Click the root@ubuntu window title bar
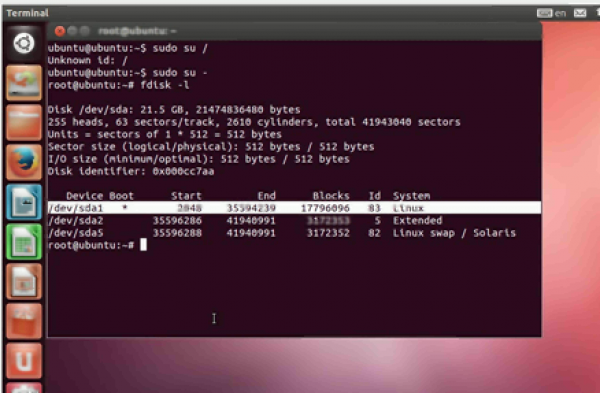This screenshot has height=393, width=600. coord(294,31)
